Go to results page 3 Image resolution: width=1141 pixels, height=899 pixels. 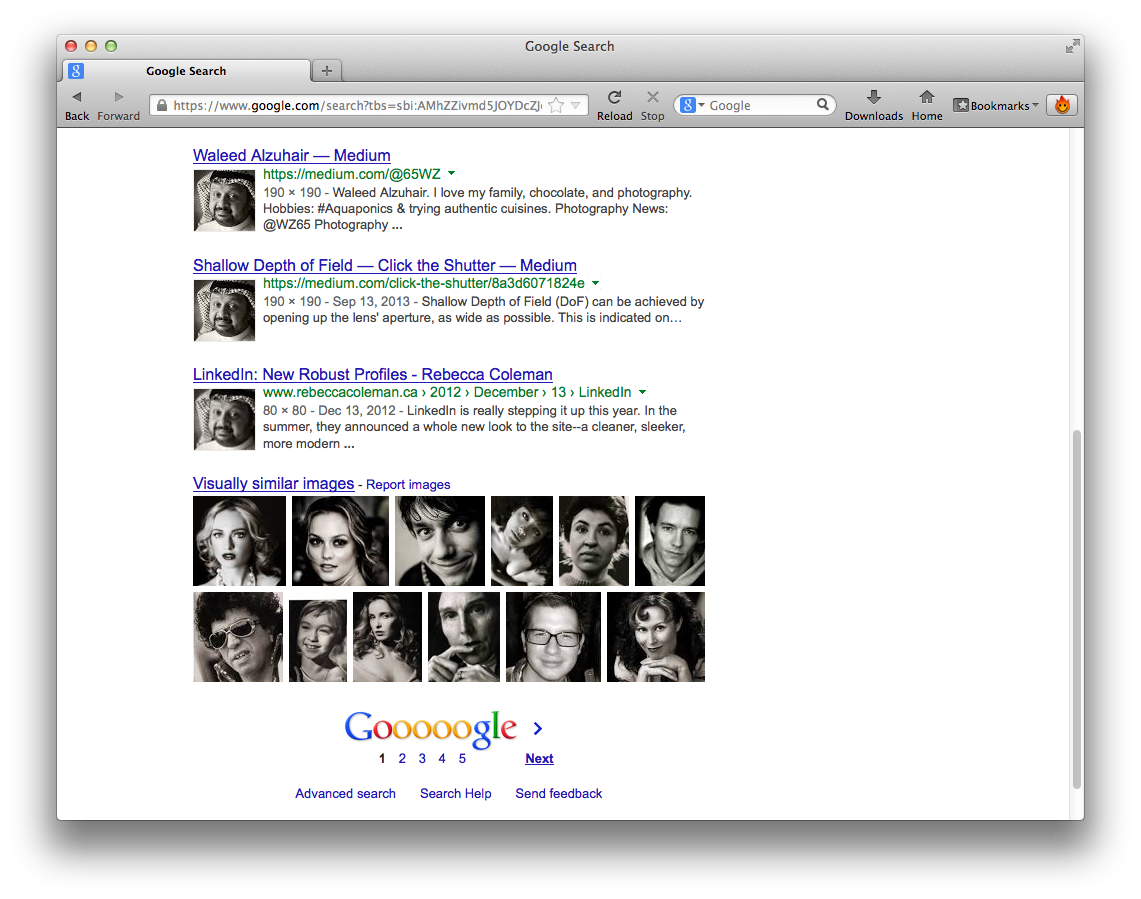[422, 758]
